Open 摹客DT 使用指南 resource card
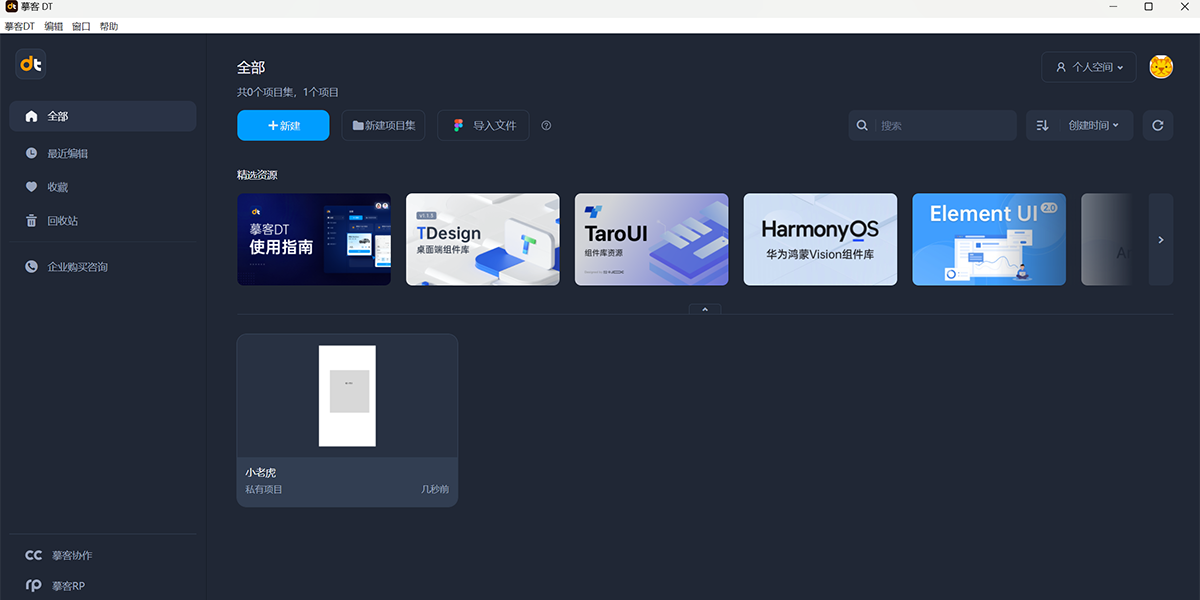The height and width of the screenshot is (600, 1200). point(314,239)
